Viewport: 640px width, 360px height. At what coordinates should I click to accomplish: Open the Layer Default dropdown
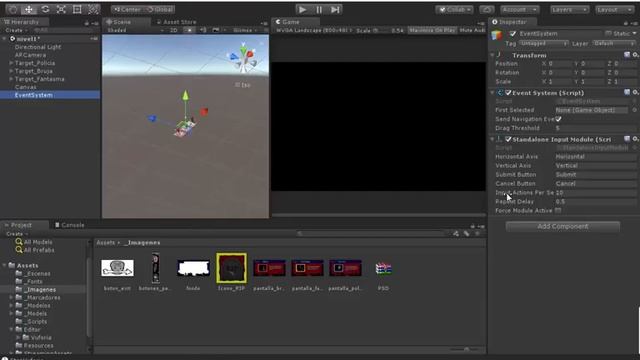click(x=613, y=43)
